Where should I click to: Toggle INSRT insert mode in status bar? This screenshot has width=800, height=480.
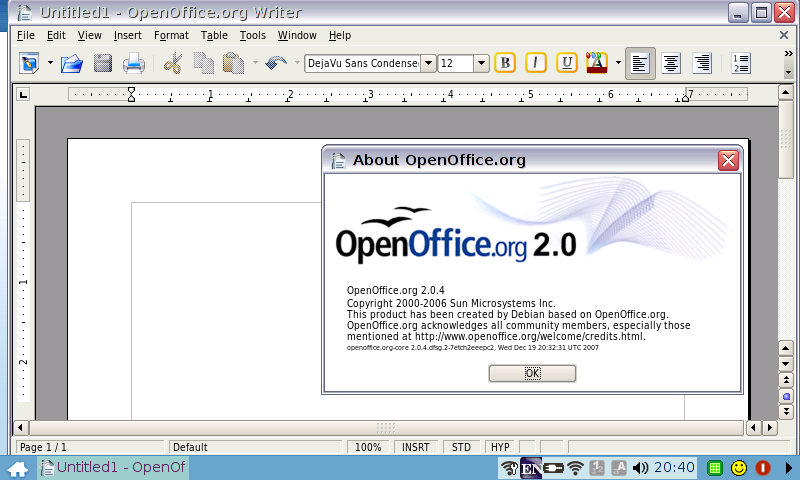[x=415, y=447]
